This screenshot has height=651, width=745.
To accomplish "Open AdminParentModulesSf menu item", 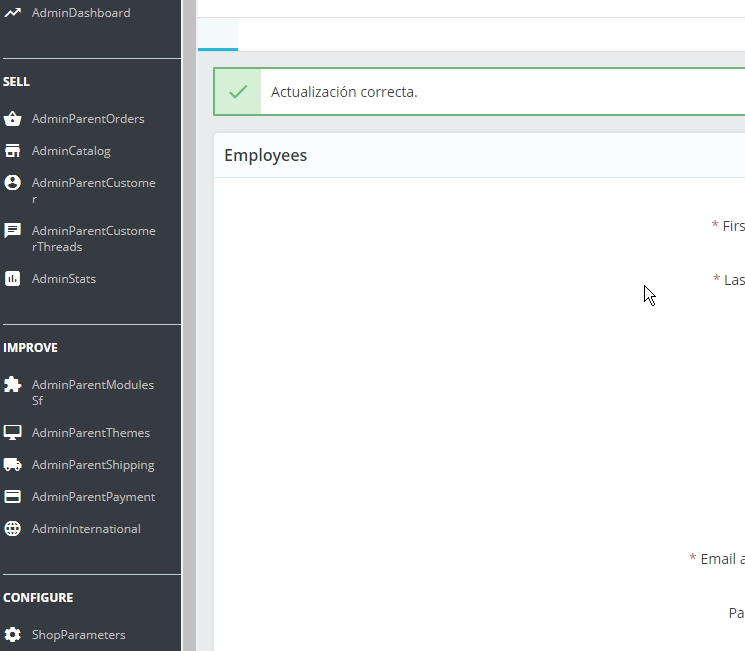I will coord(93,393).
